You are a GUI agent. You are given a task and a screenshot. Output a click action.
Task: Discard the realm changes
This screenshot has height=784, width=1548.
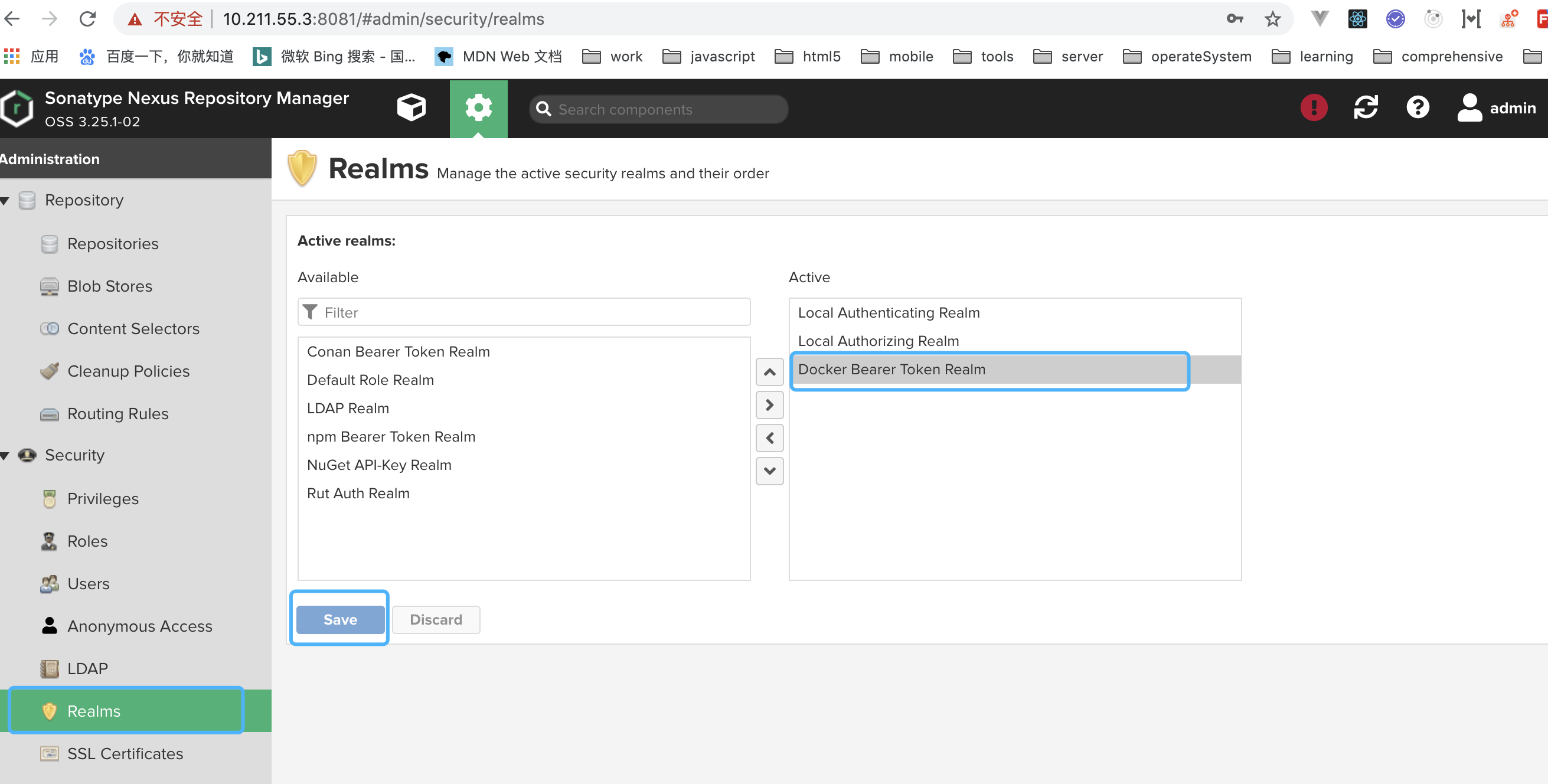click(436, 619)
